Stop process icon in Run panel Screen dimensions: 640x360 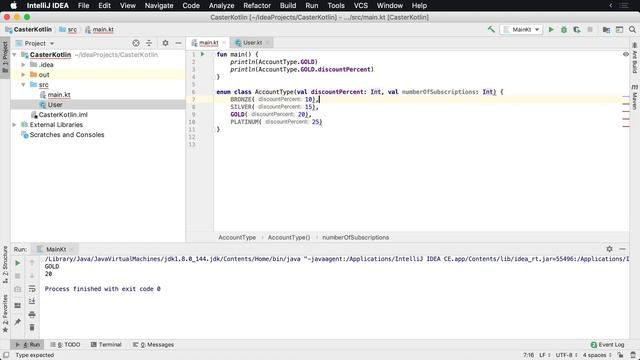point(18,276)
